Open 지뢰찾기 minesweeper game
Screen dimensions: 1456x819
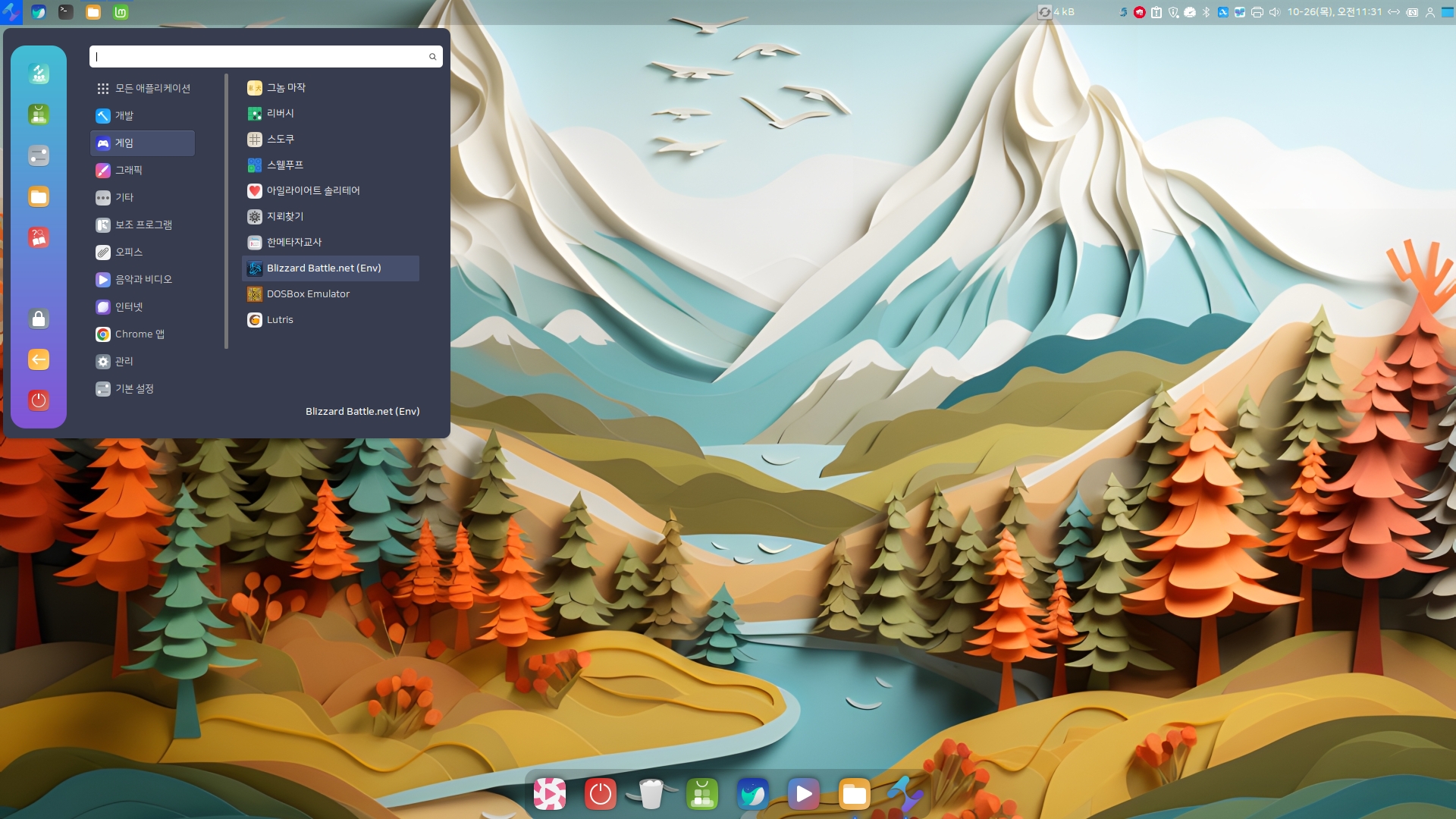coord(284,217)
